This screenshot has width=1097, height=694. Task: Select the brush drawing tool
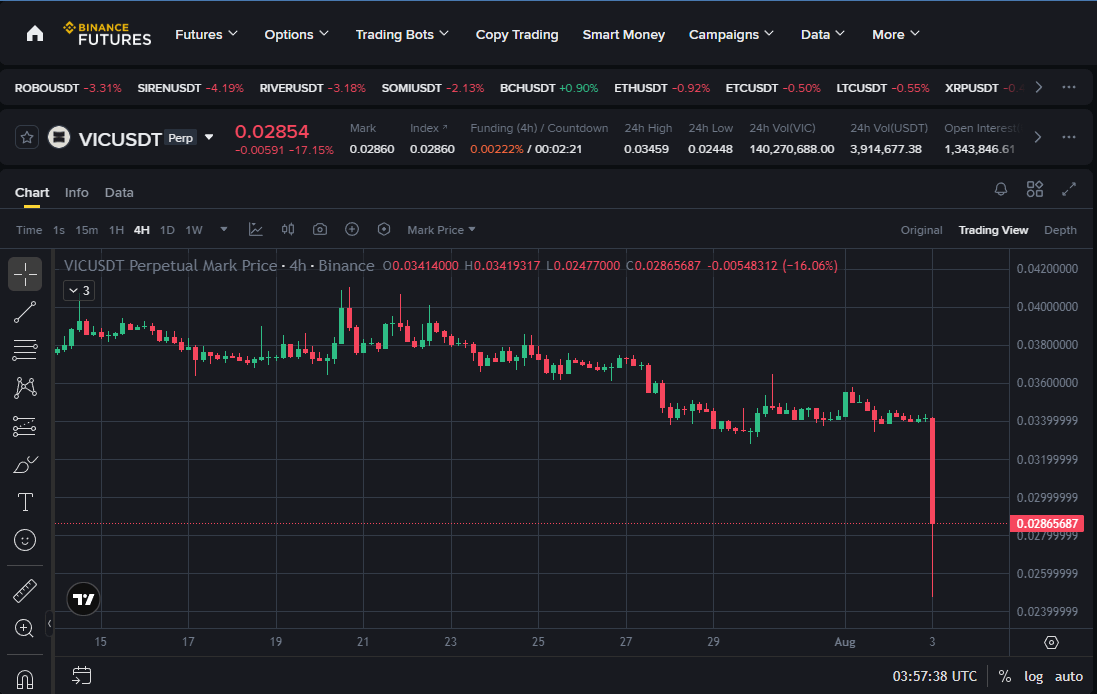click(x=25, y=465)
